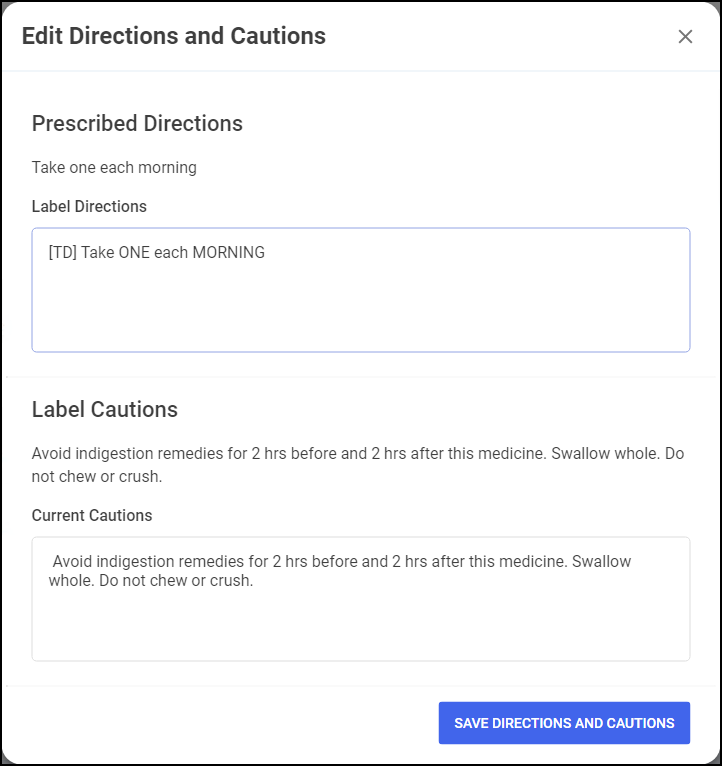
Task: Click the 'Label Directions' field label
Action: (x=89, y=207)
